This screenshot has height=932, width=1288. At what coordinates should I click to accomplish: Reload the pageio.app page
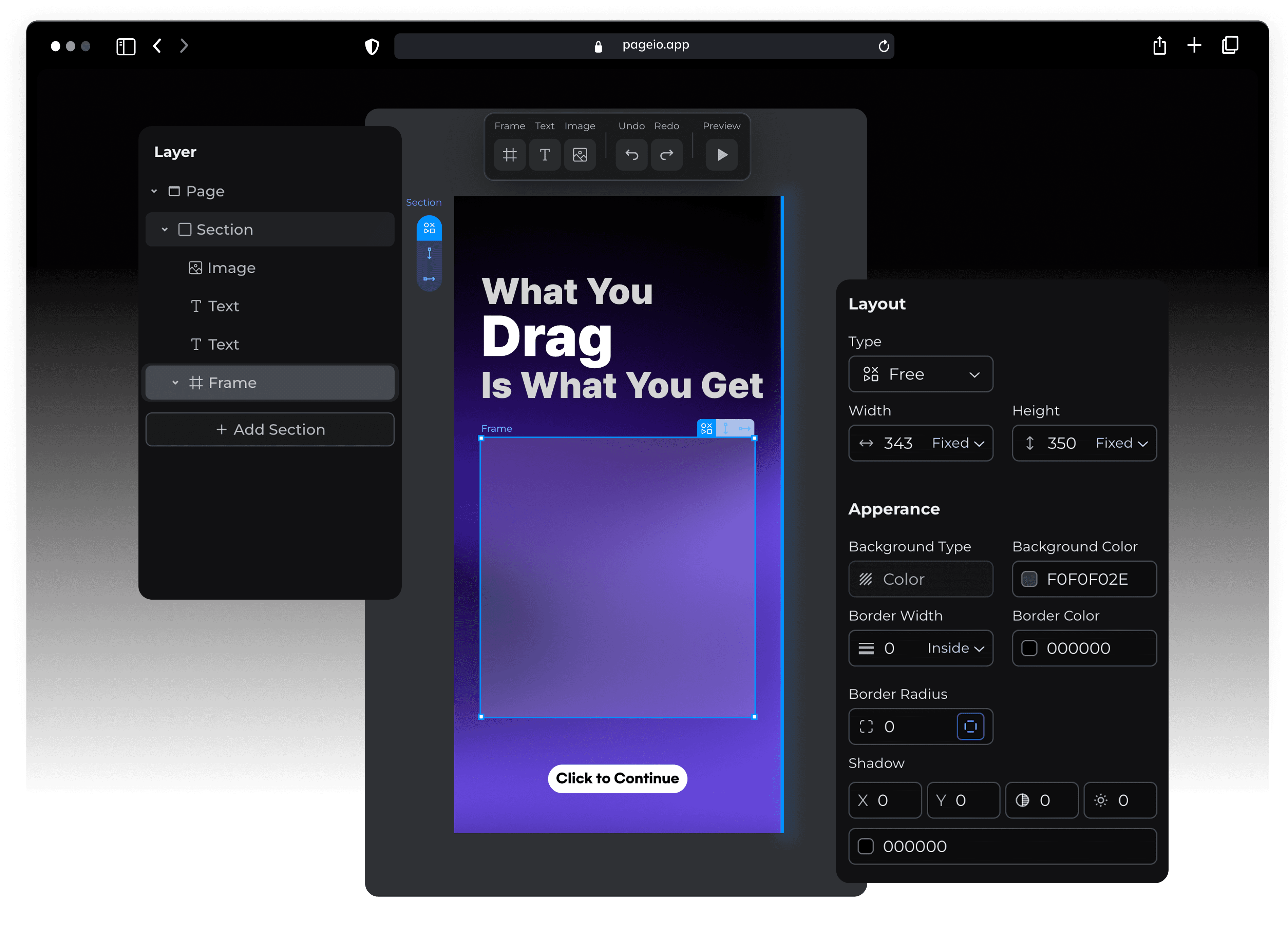(883, 46)
